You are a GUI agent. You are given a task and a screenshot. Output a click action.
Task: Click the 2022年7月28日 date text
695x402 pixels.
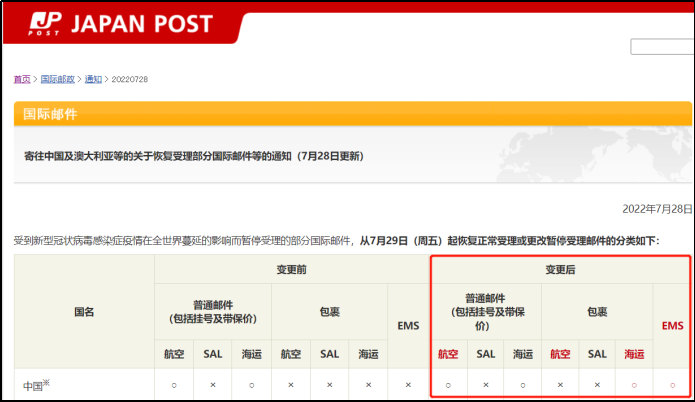(x=657, y=208)
